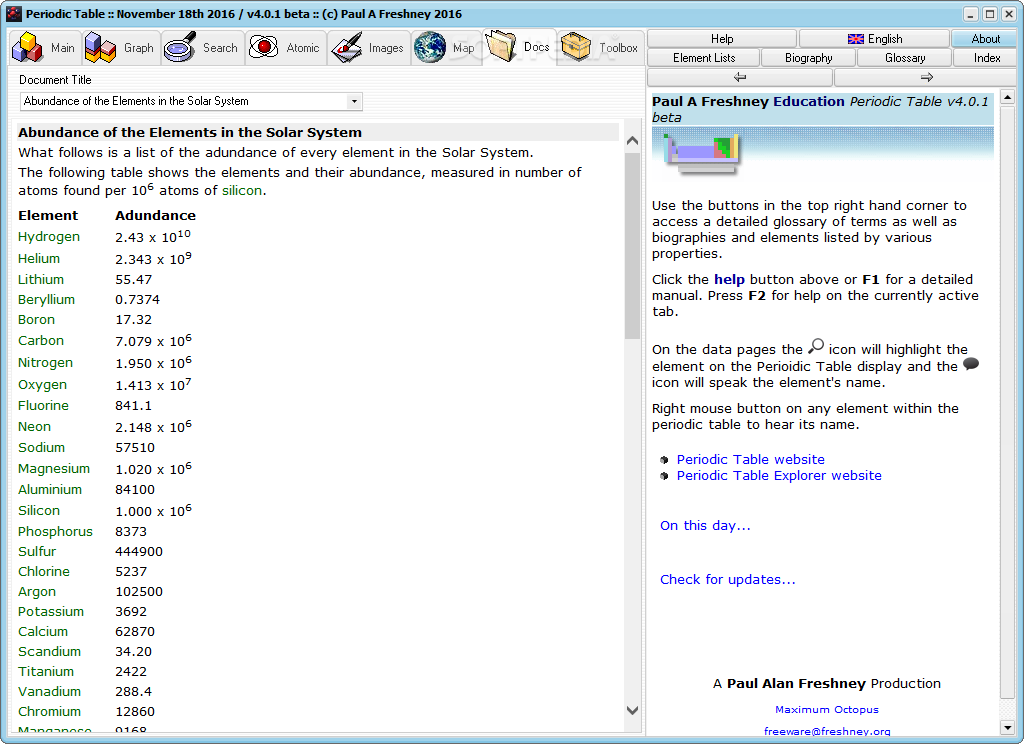Click the speech bubble speak icon
This screenshot has width=1024, height=744.
971,364
